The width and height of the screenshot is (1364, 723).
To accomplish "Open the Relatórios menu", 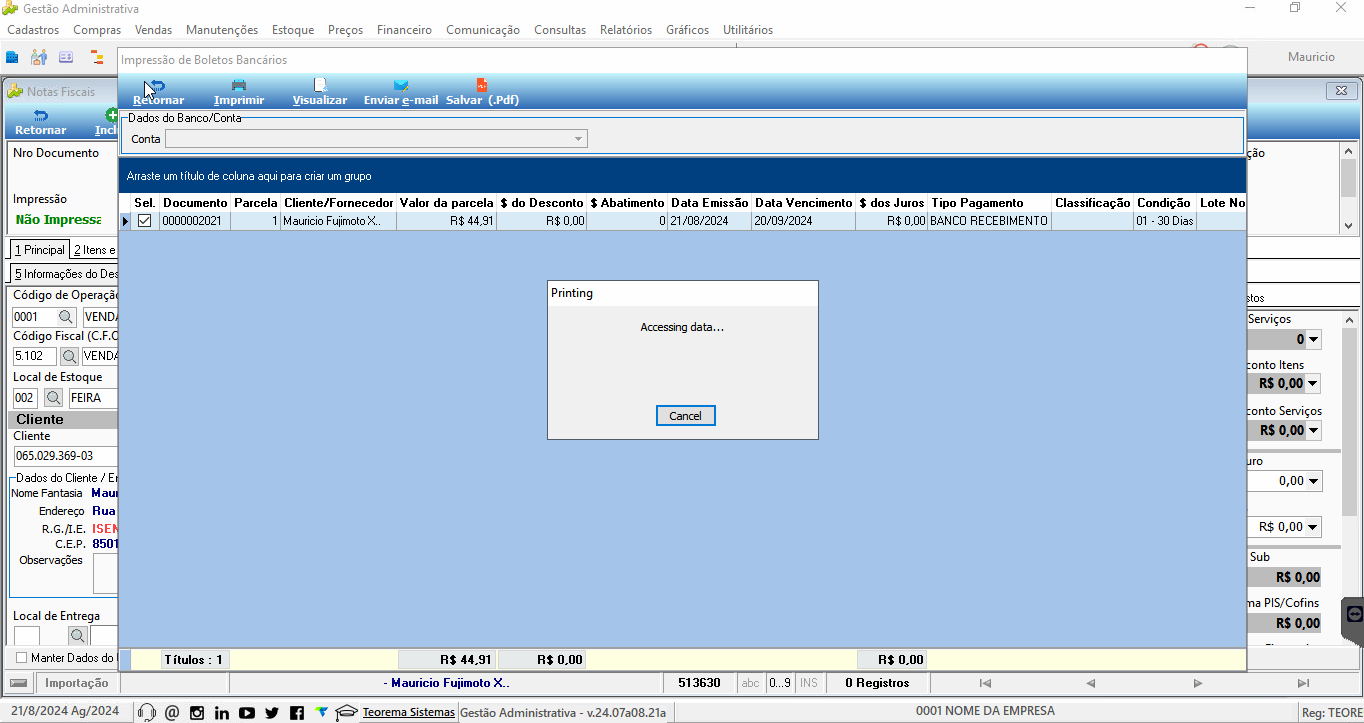I will [x=626, y=30].
